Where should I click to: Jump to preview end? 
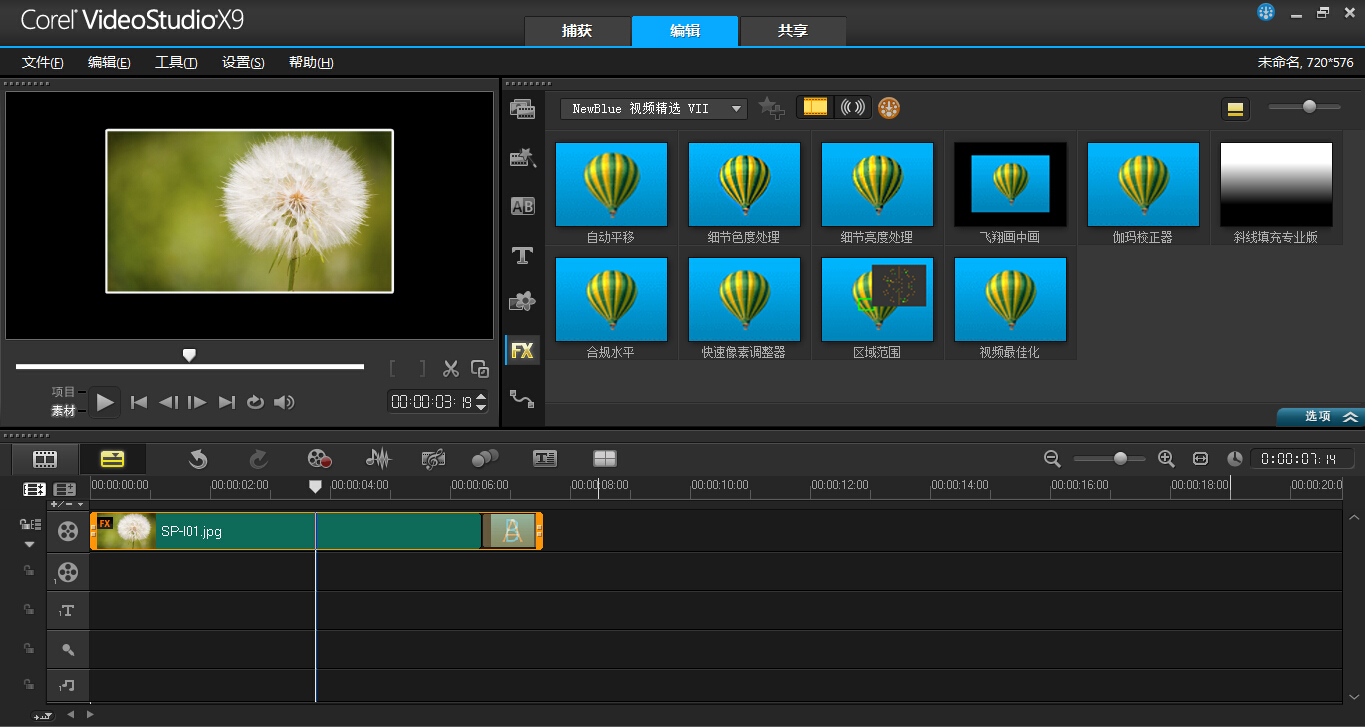pos(227,402)
